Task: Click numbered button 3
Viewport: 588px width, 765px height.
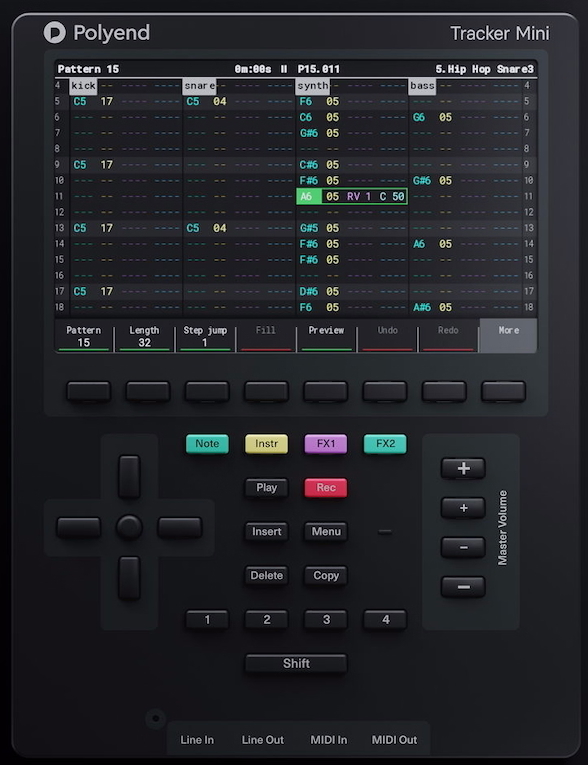Action: click(x=326, y=620)
